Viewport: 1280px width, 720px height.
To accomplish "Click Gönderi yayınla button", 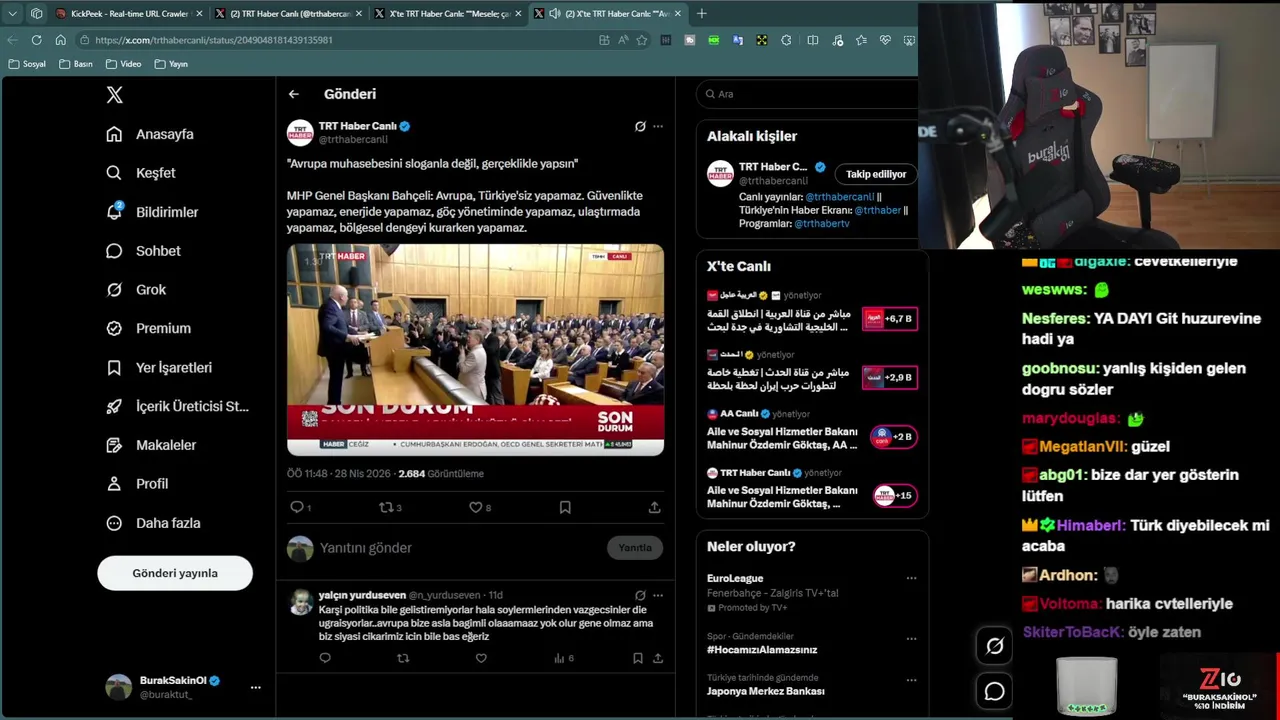I will pos(175,573).
